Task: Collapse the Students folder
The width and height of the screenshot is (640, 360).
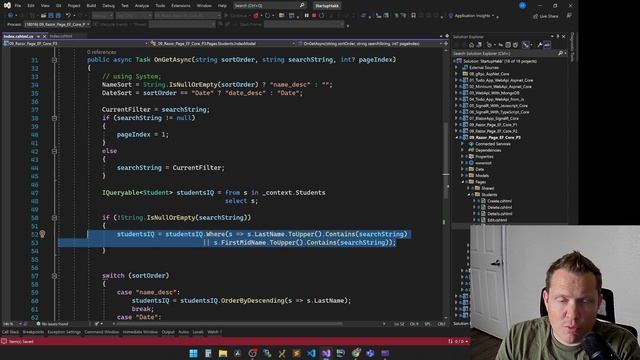Action: click(468, 195)
